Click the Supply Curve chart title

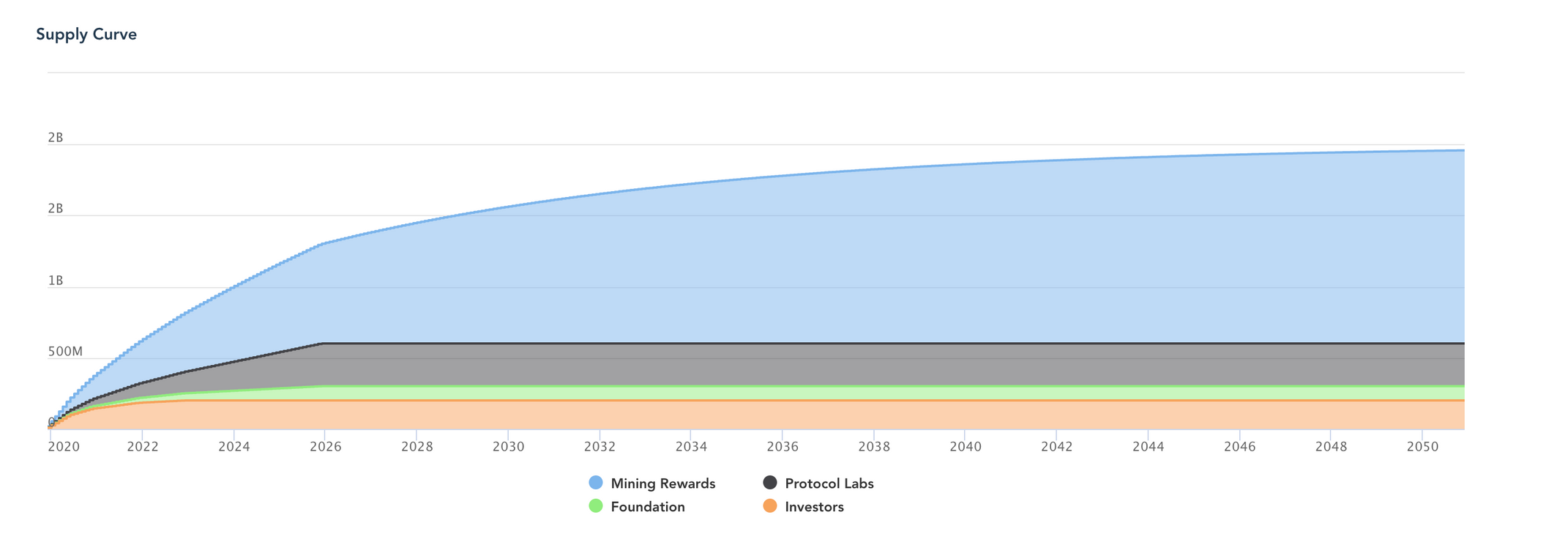[x=86, y=34]
